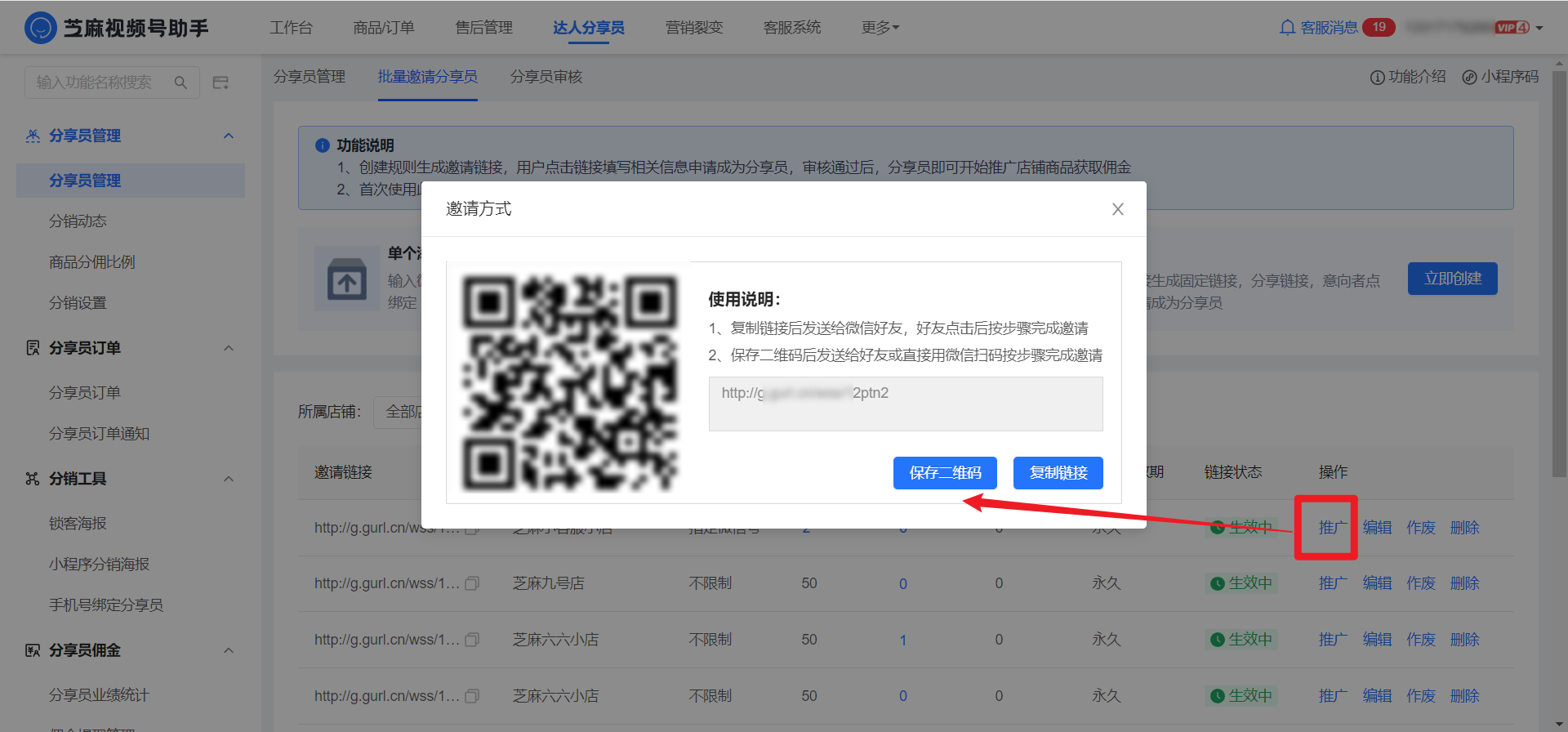
Task: Click the search magnifier icon in sidebar
Action: [181, 83]
